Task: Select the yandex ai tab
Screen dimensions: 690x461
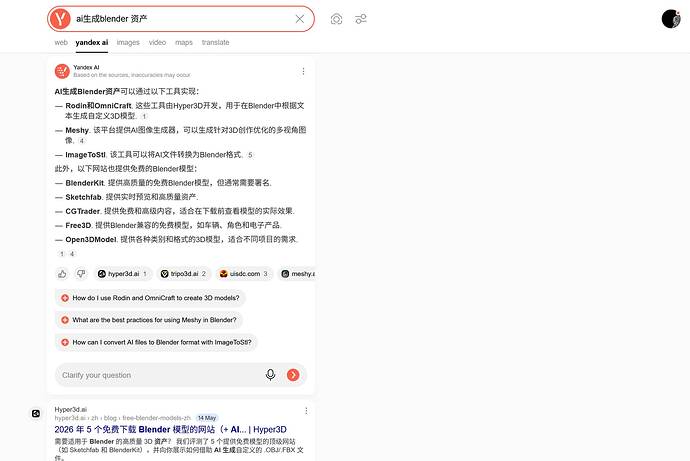Action: (x=92, y=43)
